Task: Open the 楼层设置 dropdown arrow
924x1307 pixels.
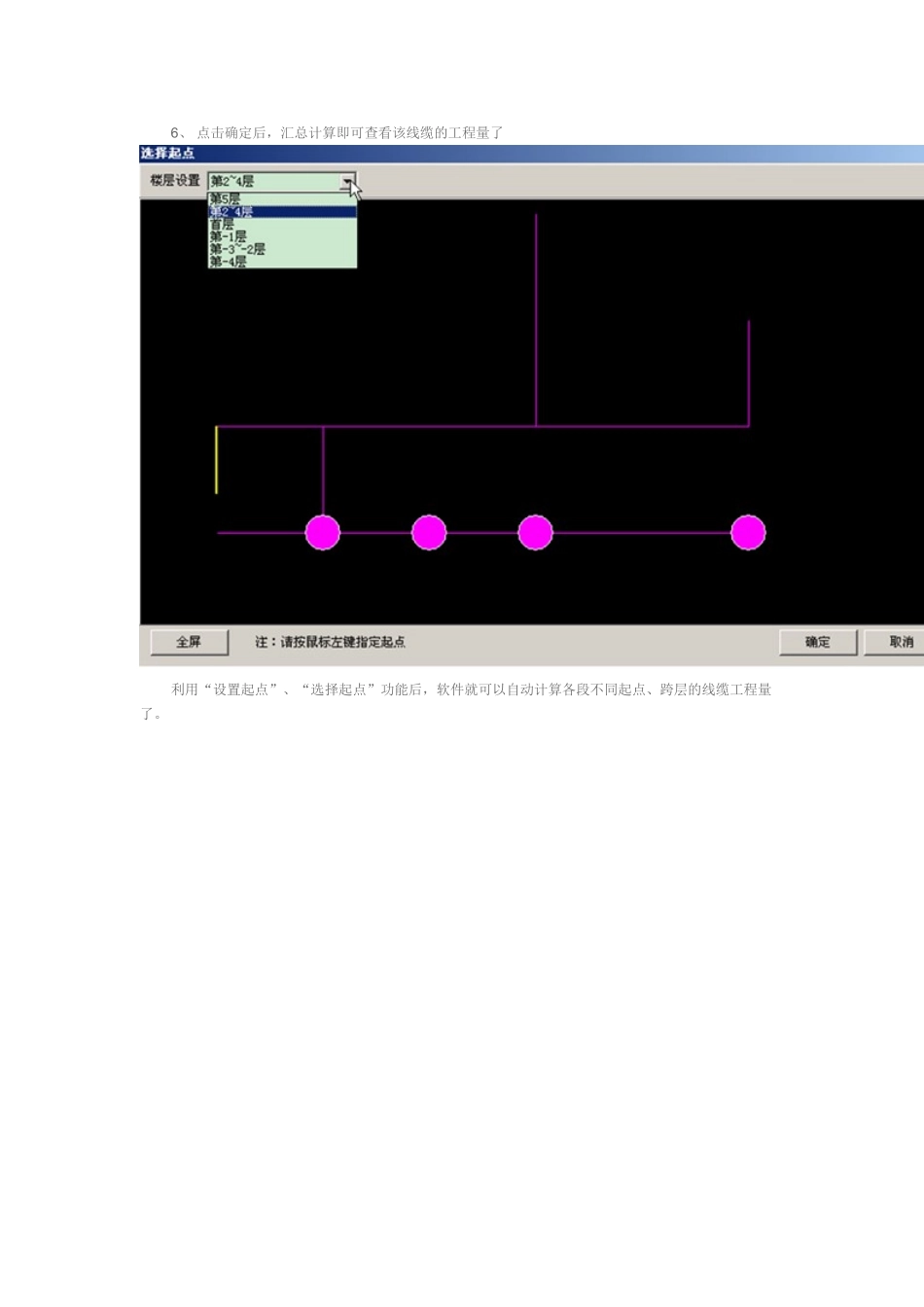Action: point(347,182)
